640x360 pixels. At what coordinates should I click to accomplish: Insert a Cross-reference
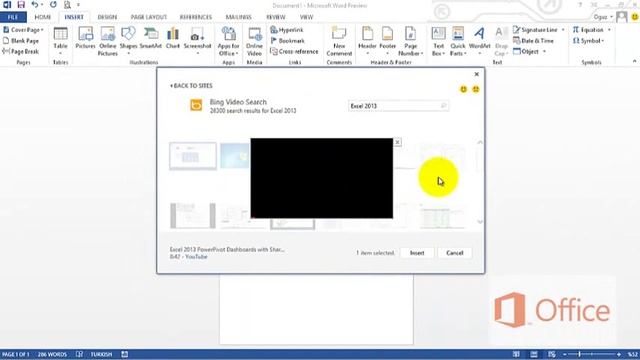pyautogui.click(x=294, y=51)
